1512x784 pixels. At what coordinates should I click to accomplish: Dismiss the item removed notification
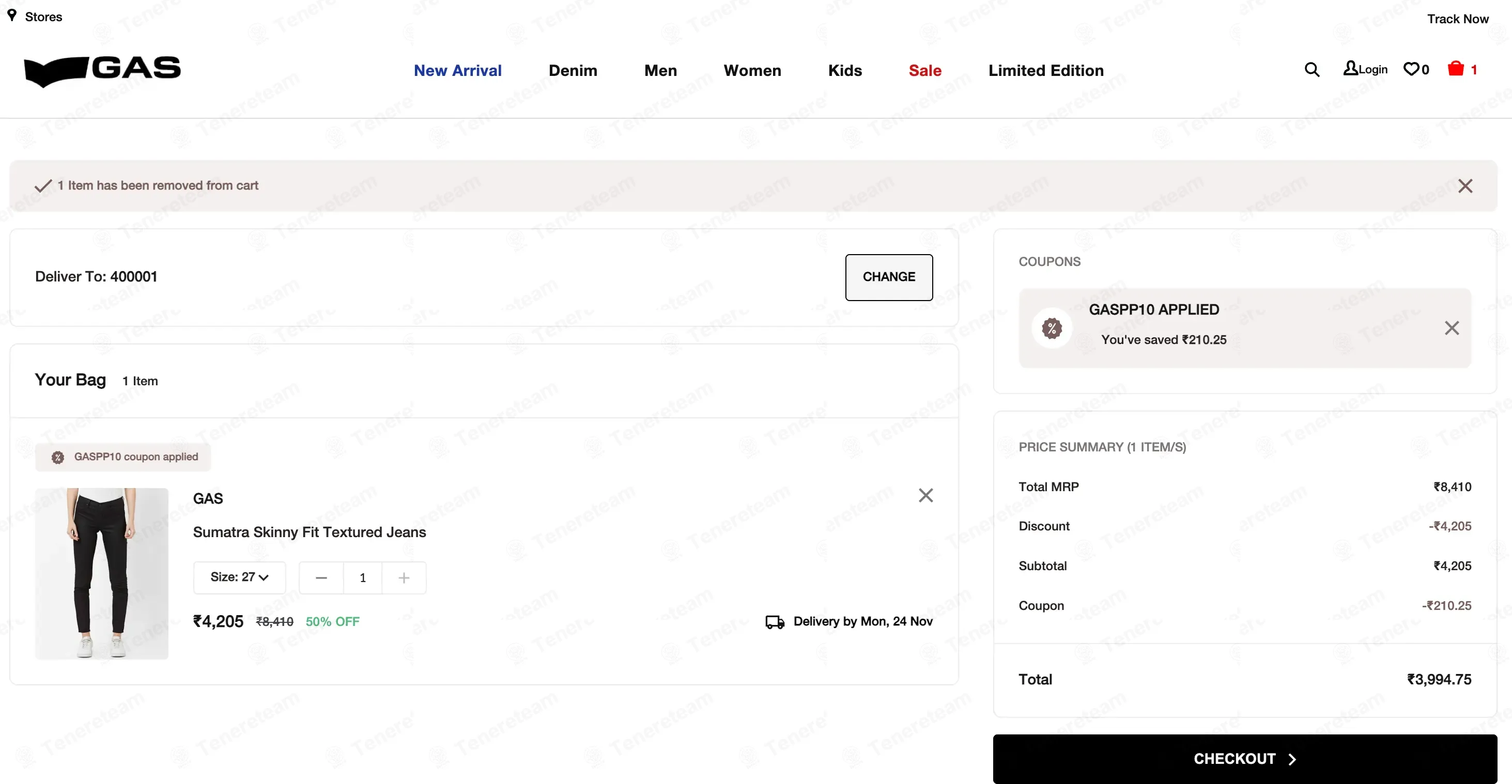[1465, 186]
